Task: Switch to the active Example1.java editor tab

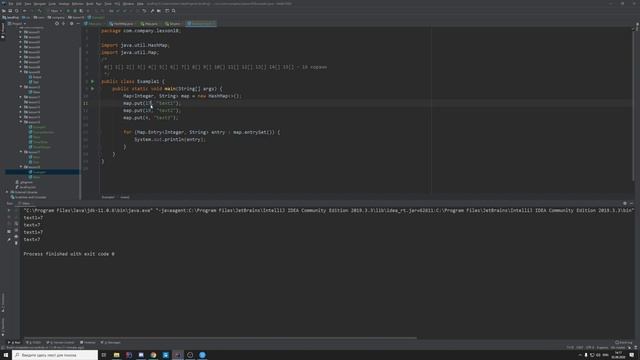Action: [201, 24]
